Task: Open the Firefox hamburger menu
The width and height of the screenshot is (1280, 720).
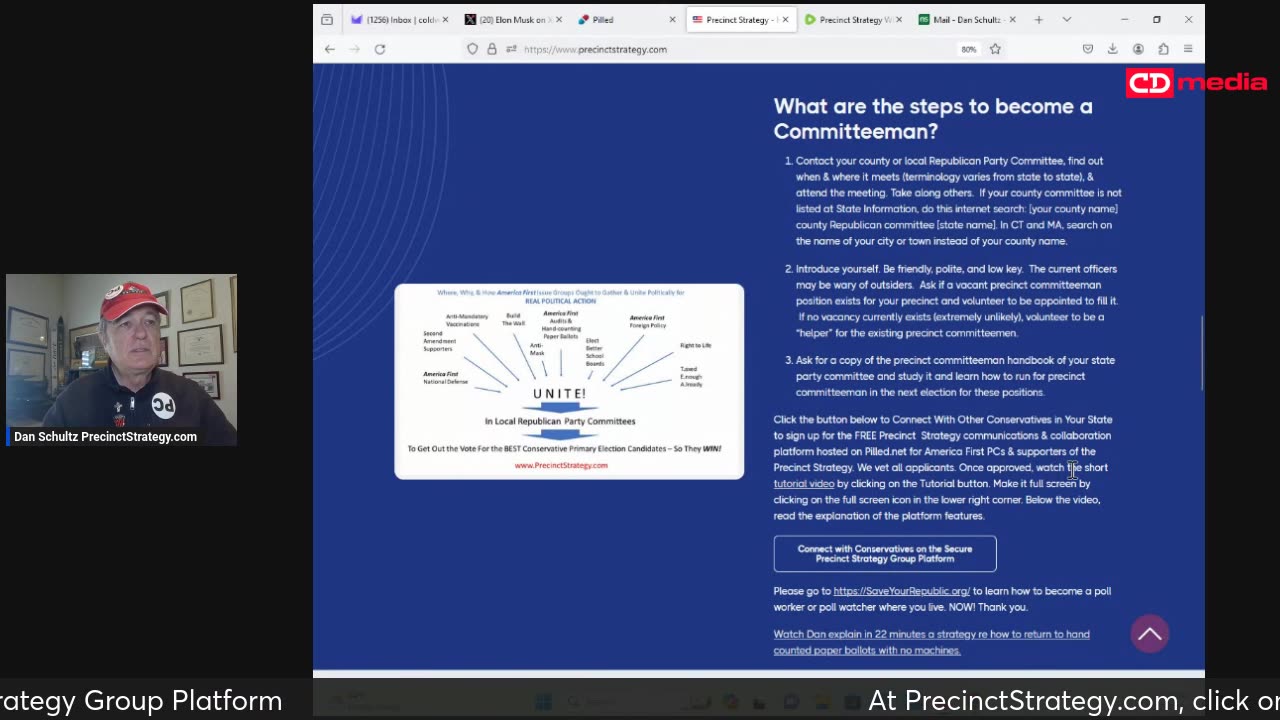Action: [1188, 49]
